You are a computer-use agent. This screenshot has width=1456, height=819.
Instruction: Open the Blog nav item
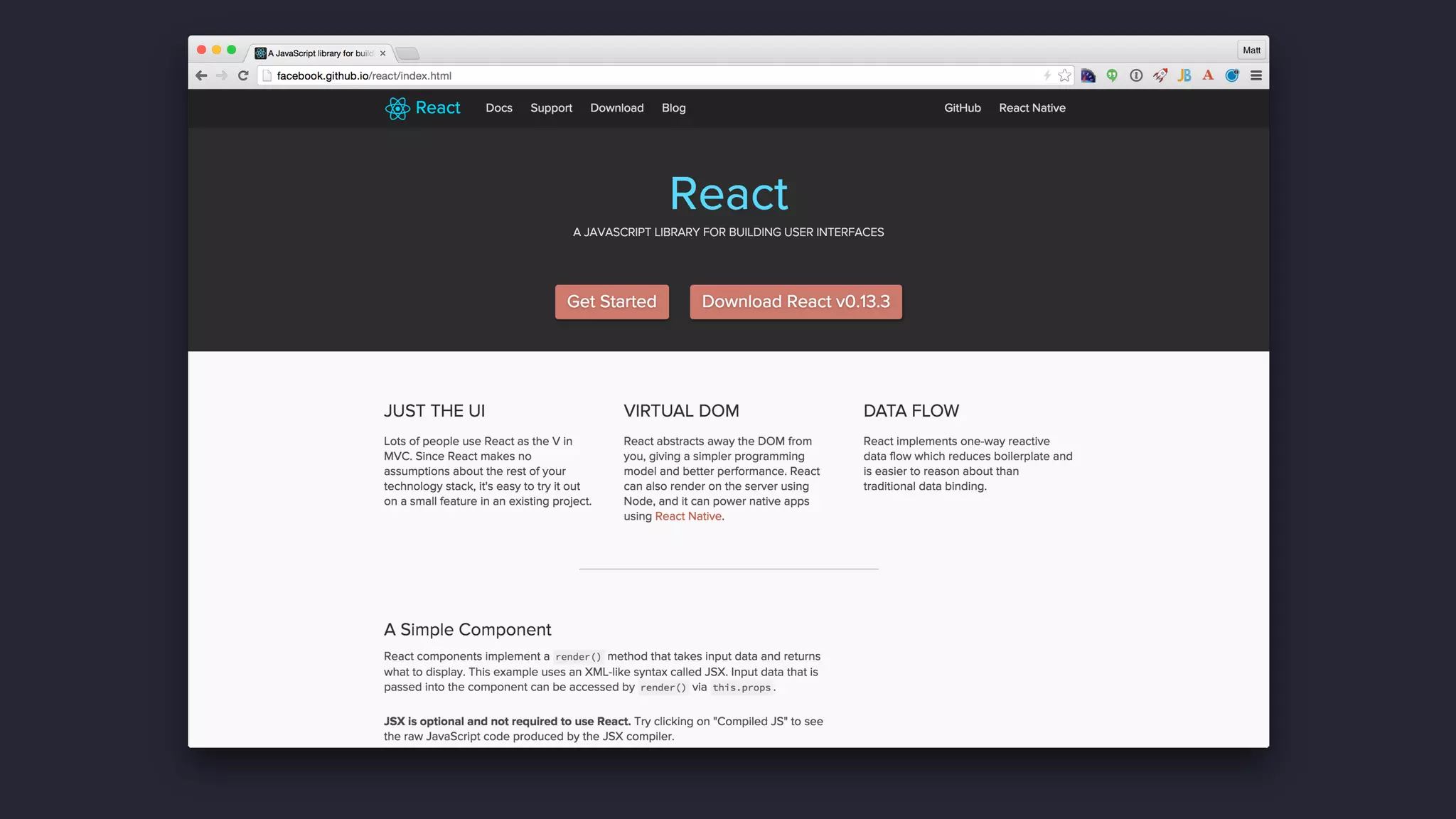pos(674,108)
